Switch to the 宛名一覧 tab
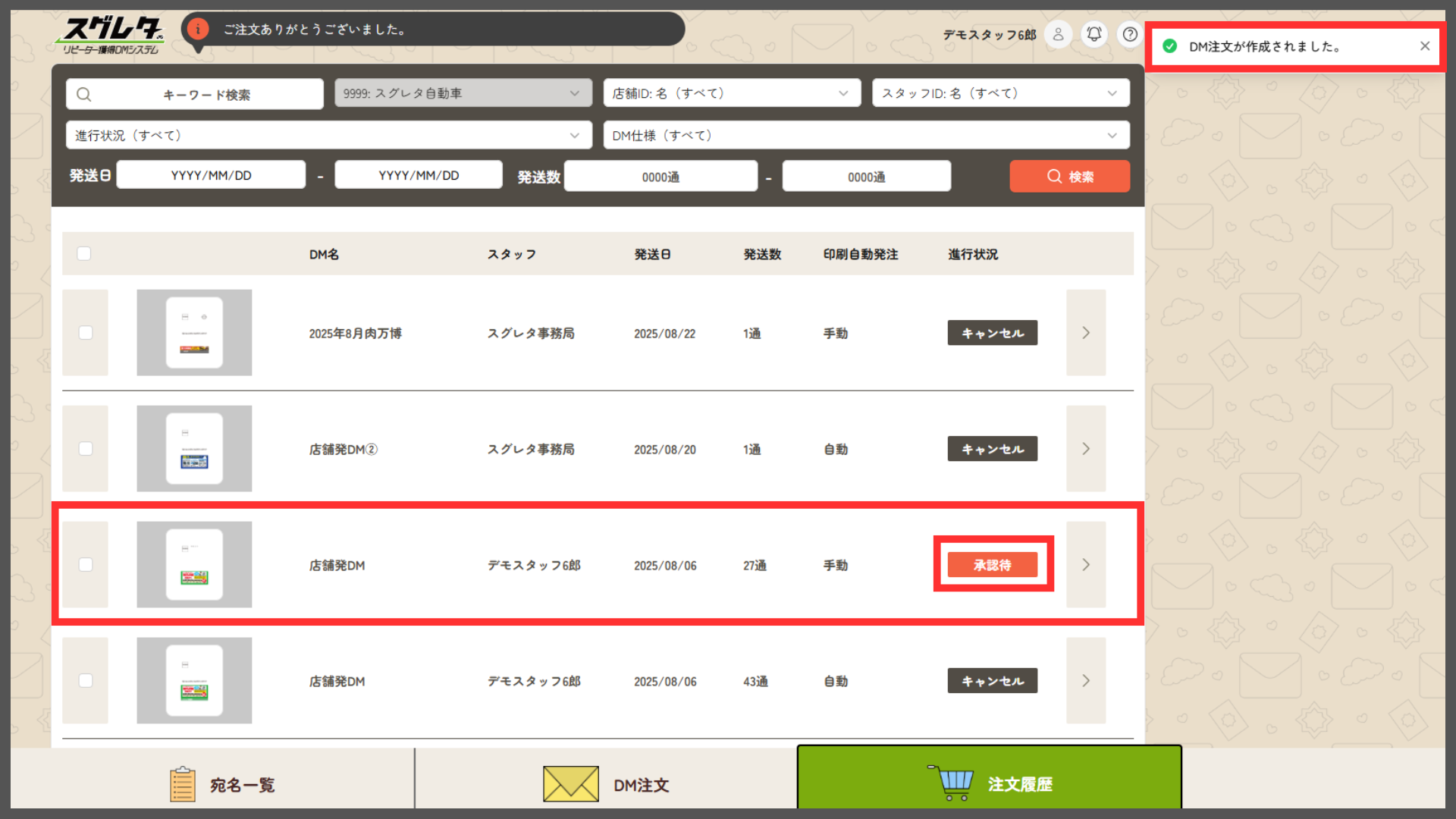This screenshot has height=819, width=1456. coord(220,784)
